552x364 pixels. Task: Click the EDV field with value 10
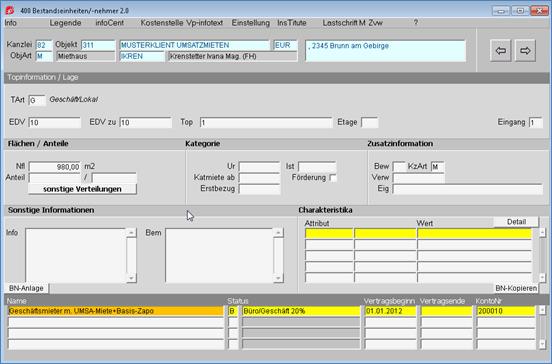(55, 123)
